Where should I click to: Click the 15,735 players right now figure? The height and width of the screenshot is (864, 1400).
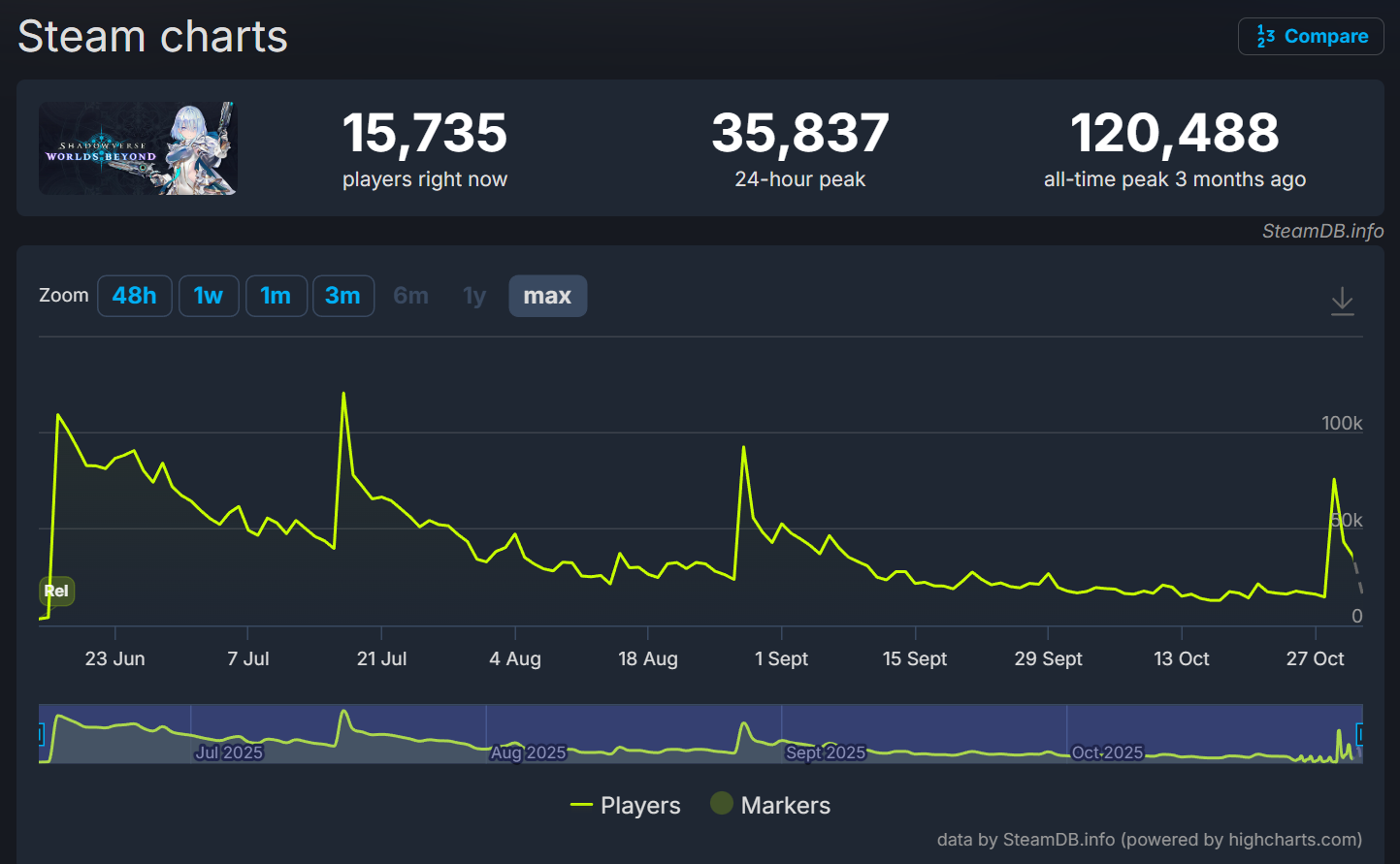click(x=425, y=133)
